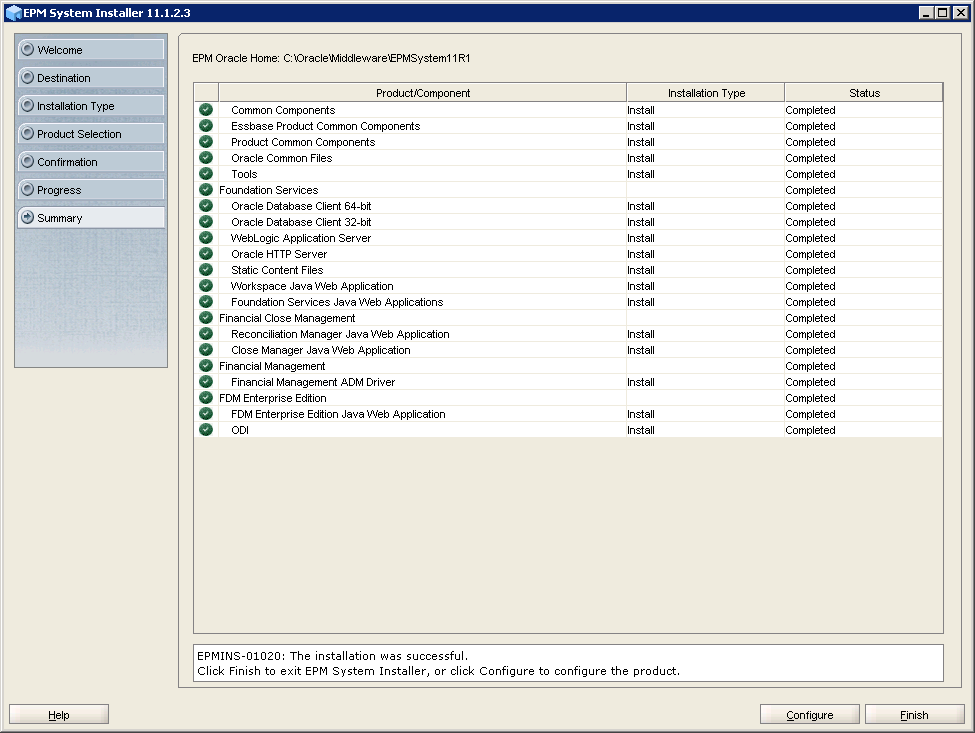Screen dimensions: 975x733
Task: Click green check icon for Essbase Product Common Components
Action: point(206,126)
